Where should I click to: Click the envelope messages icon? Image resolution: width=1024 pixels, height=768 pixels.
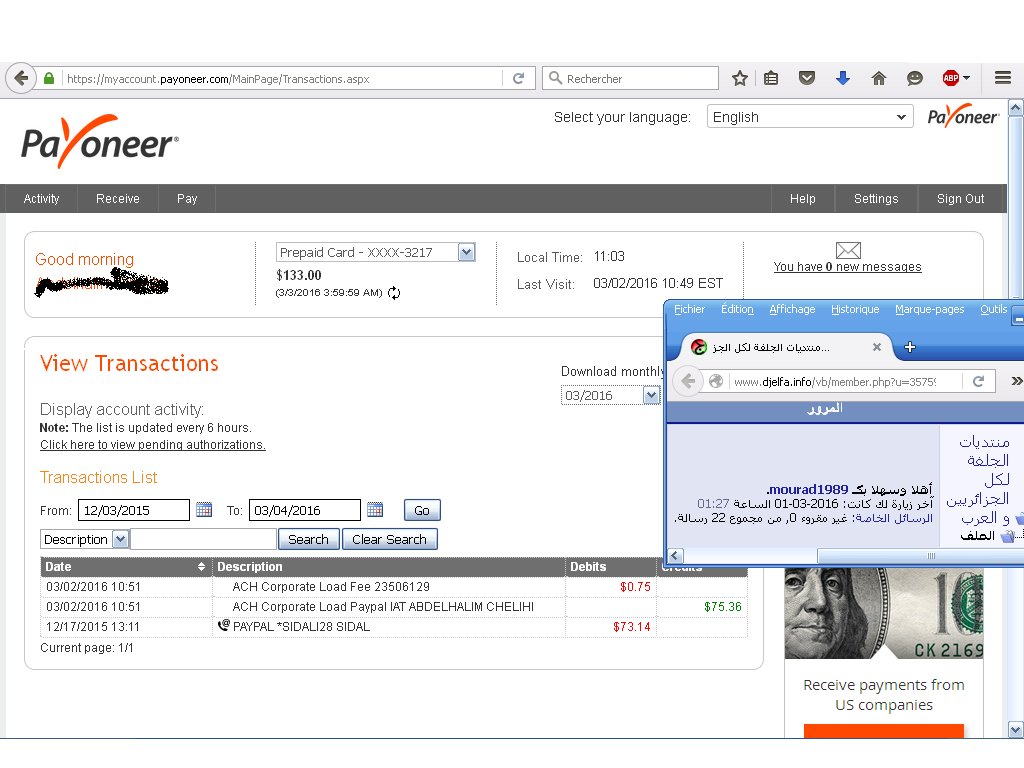click(848, 250)
